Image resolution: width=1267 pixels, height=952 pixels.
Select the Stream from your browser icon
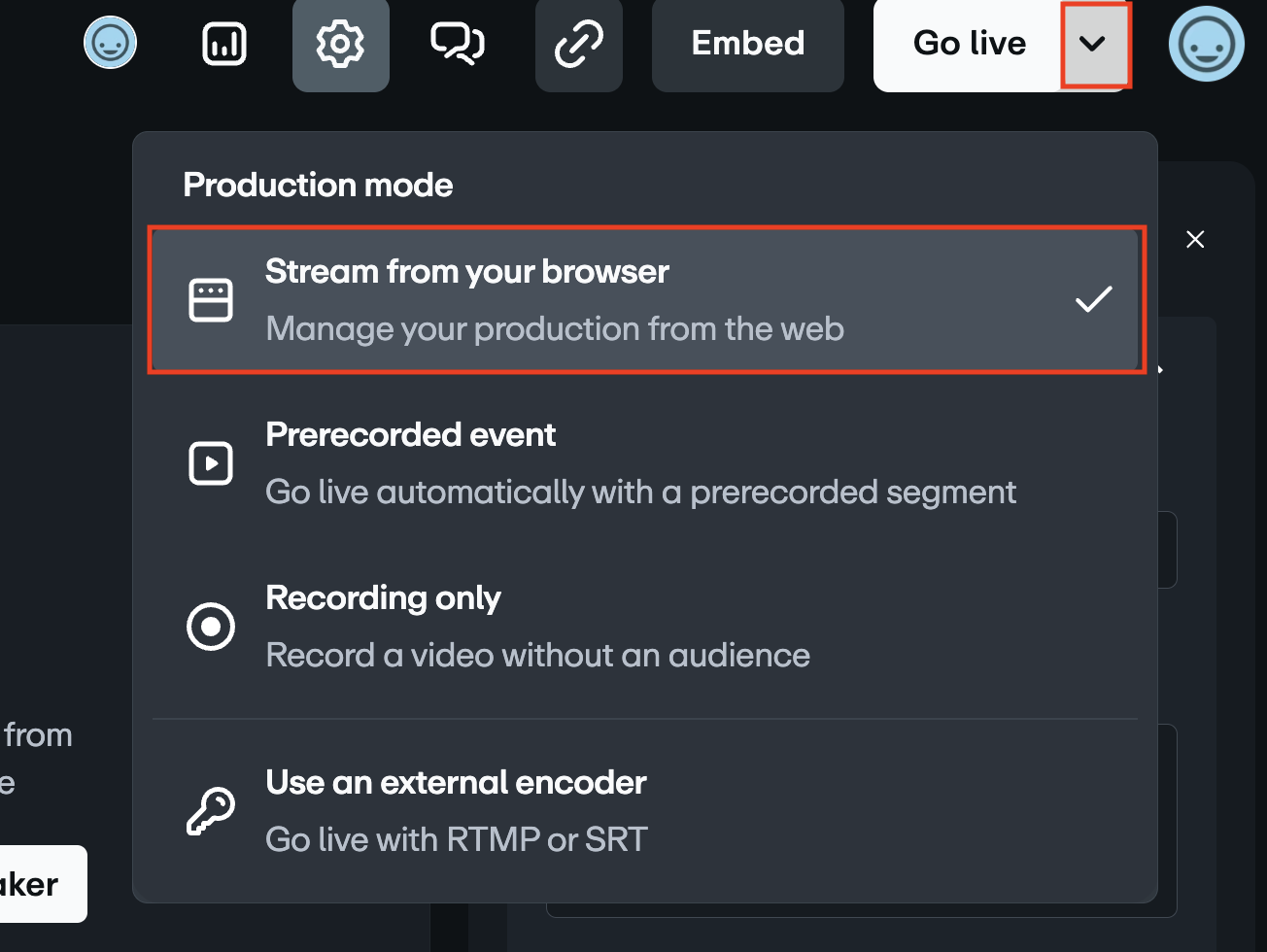[210, 299]
